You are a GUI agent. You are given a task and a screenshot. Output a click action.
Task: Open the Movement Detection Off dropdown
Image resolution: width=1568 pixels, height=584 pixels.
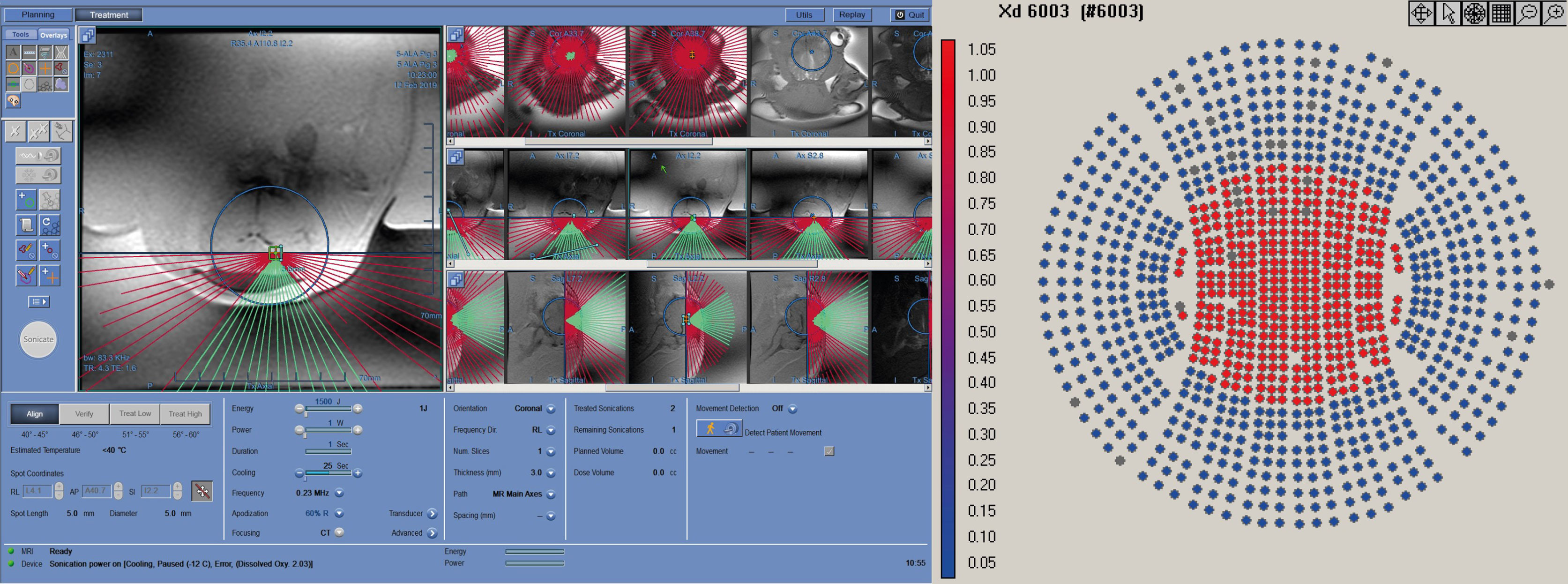[x=792, y=409]
